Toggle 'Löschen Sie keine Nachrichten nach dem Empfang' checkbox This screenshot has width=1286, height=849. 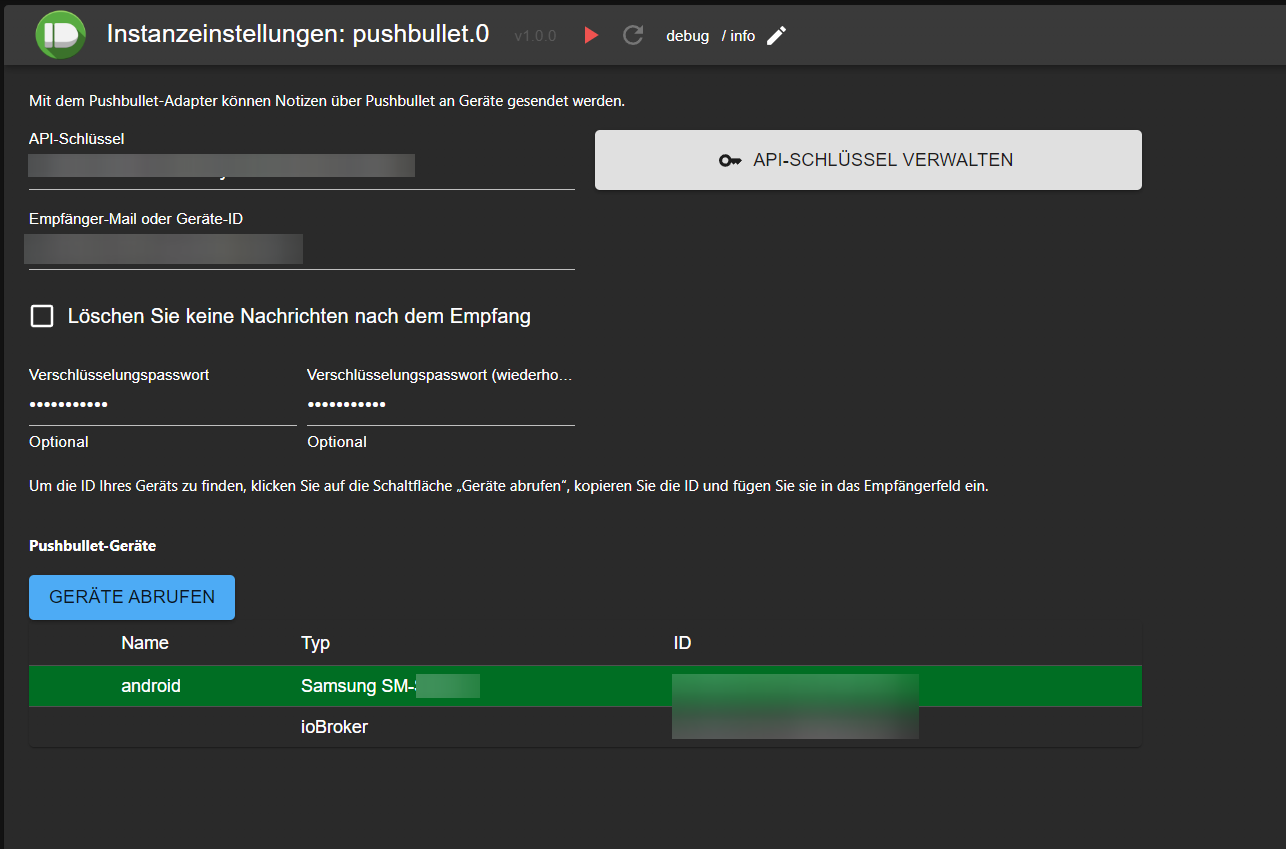(x=42, y=317)
